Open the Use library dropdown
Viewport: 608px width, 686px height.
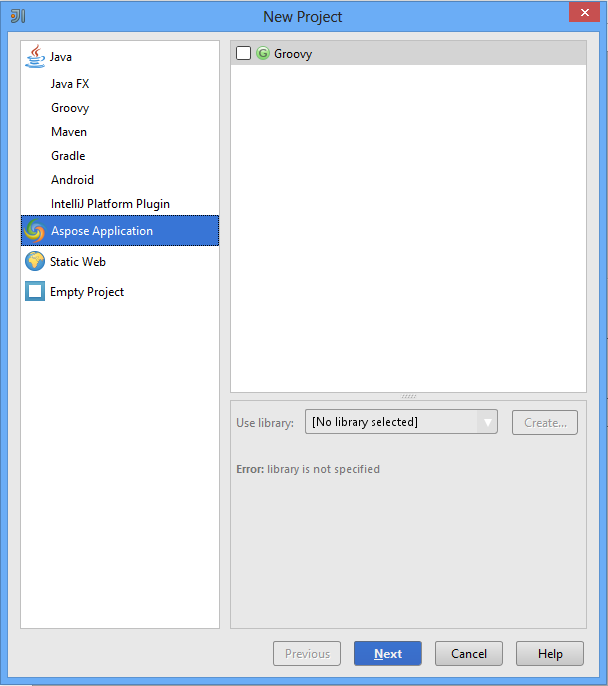[x=401, y=422]
